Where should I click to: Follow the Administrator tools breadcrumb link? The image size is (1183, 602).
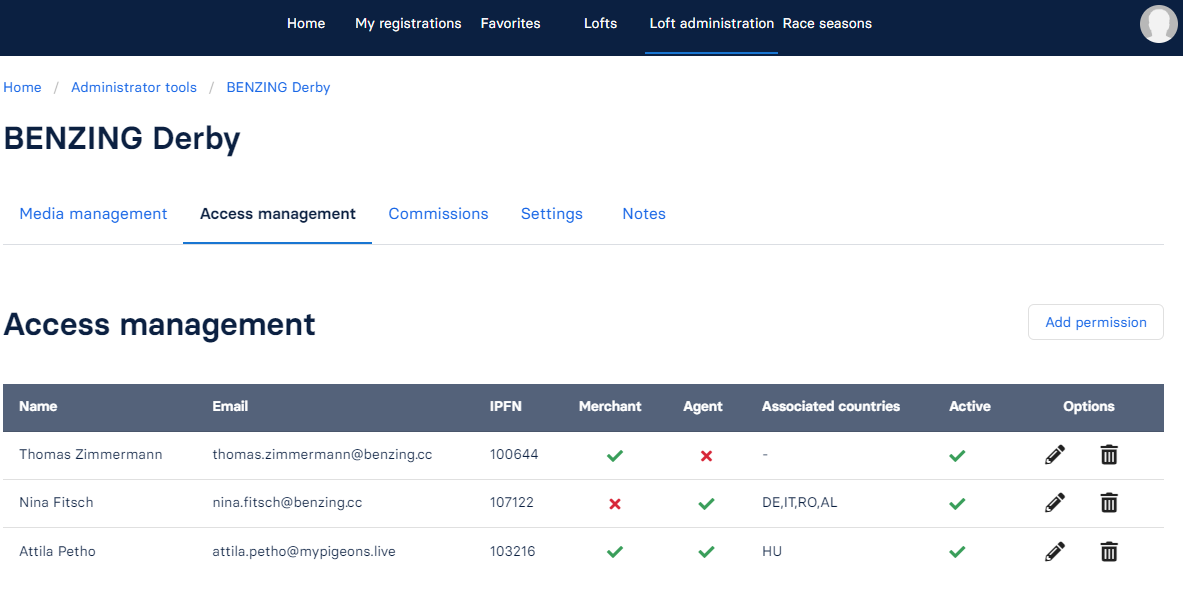coord(134,88)
